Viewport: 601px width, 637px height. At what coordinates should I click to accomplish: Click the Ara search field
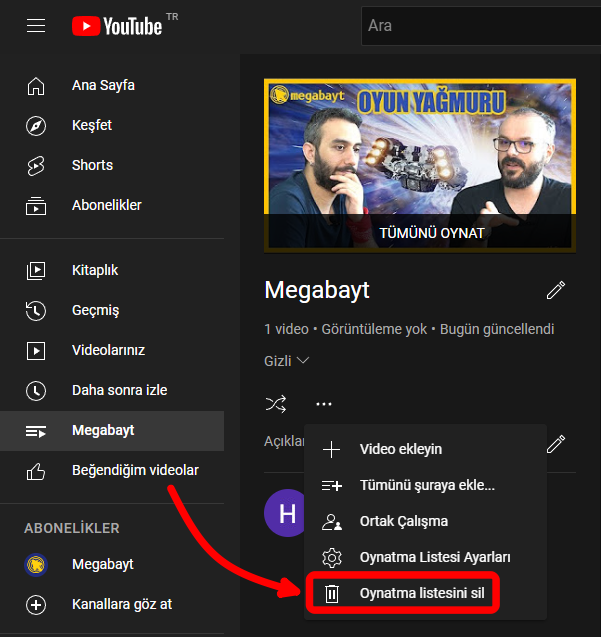click(x=480, y=26)
